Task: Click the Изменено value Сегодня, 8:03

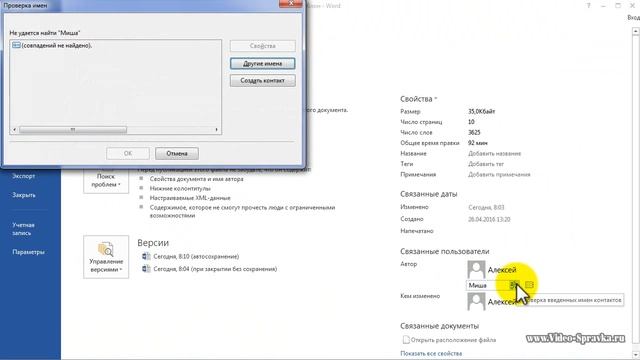Action: [486, 207]
